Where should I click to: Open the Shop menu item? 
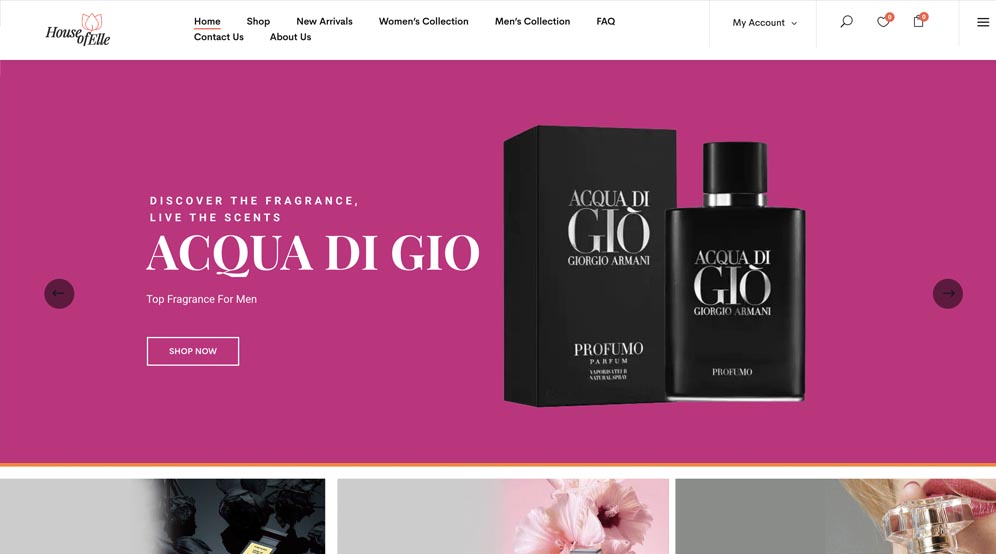(258, 22)
